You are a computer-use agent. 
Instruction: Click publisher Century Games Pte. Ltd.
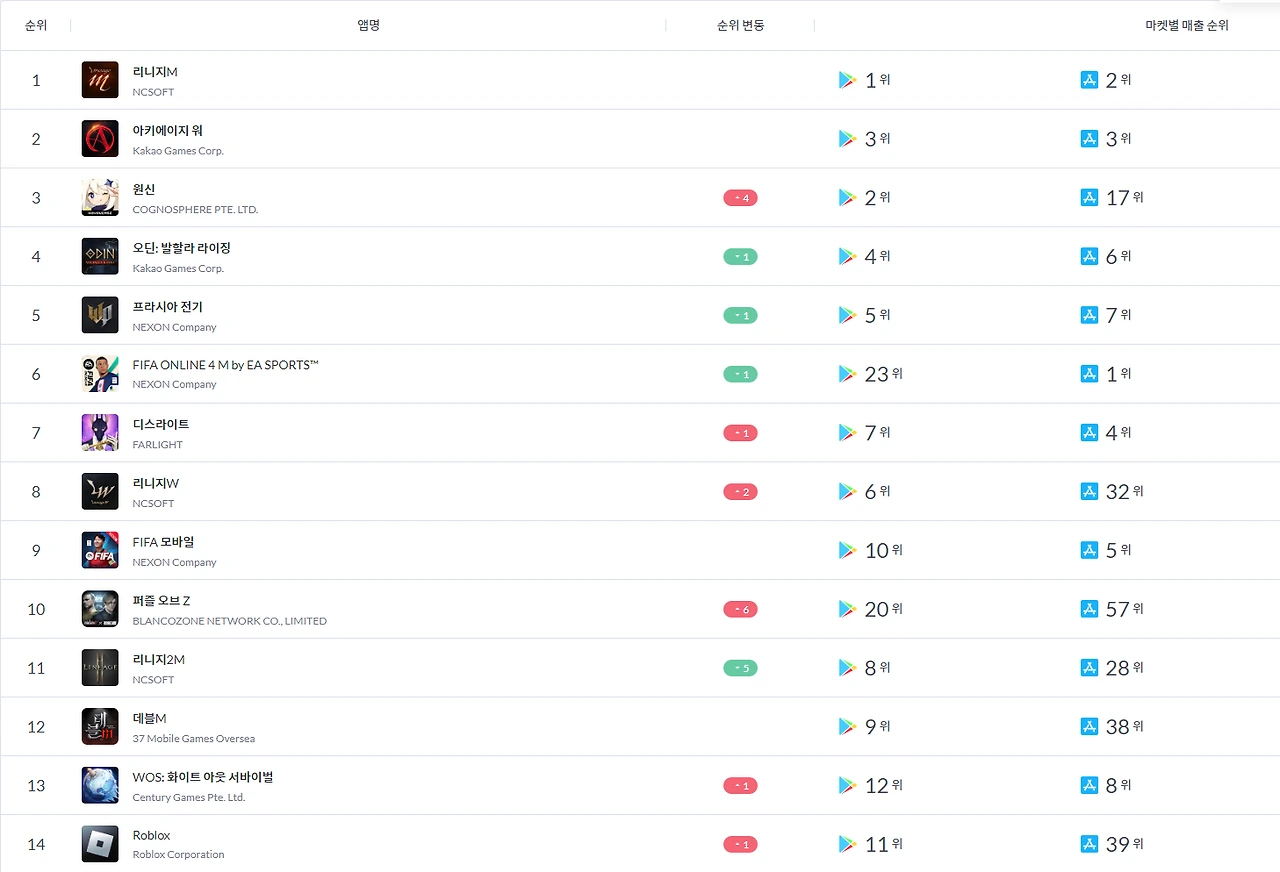pos(189,798)
